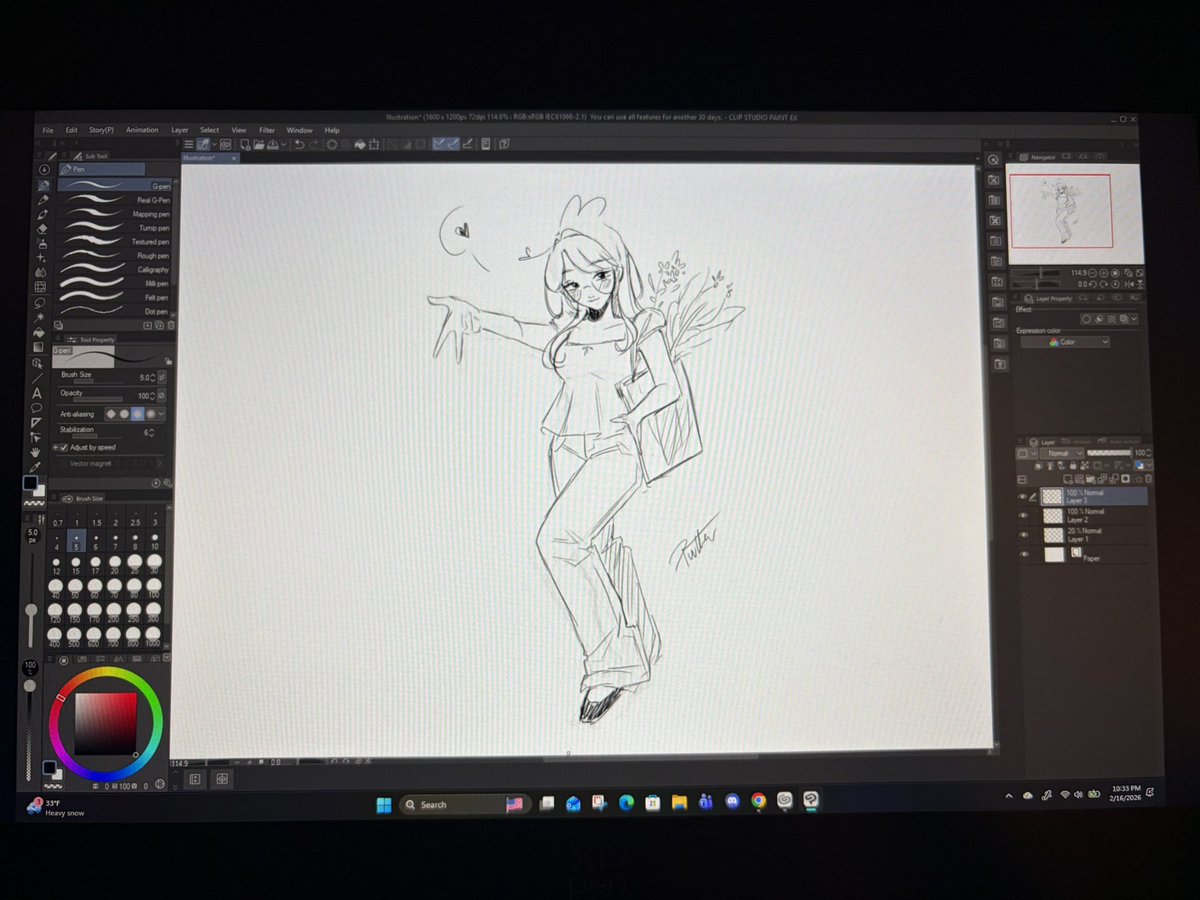Viewport: 1200px width, 900px height.
Task: Expand the Anti-aliasing options dropdown arrow
Action: (x=161, y=414)
